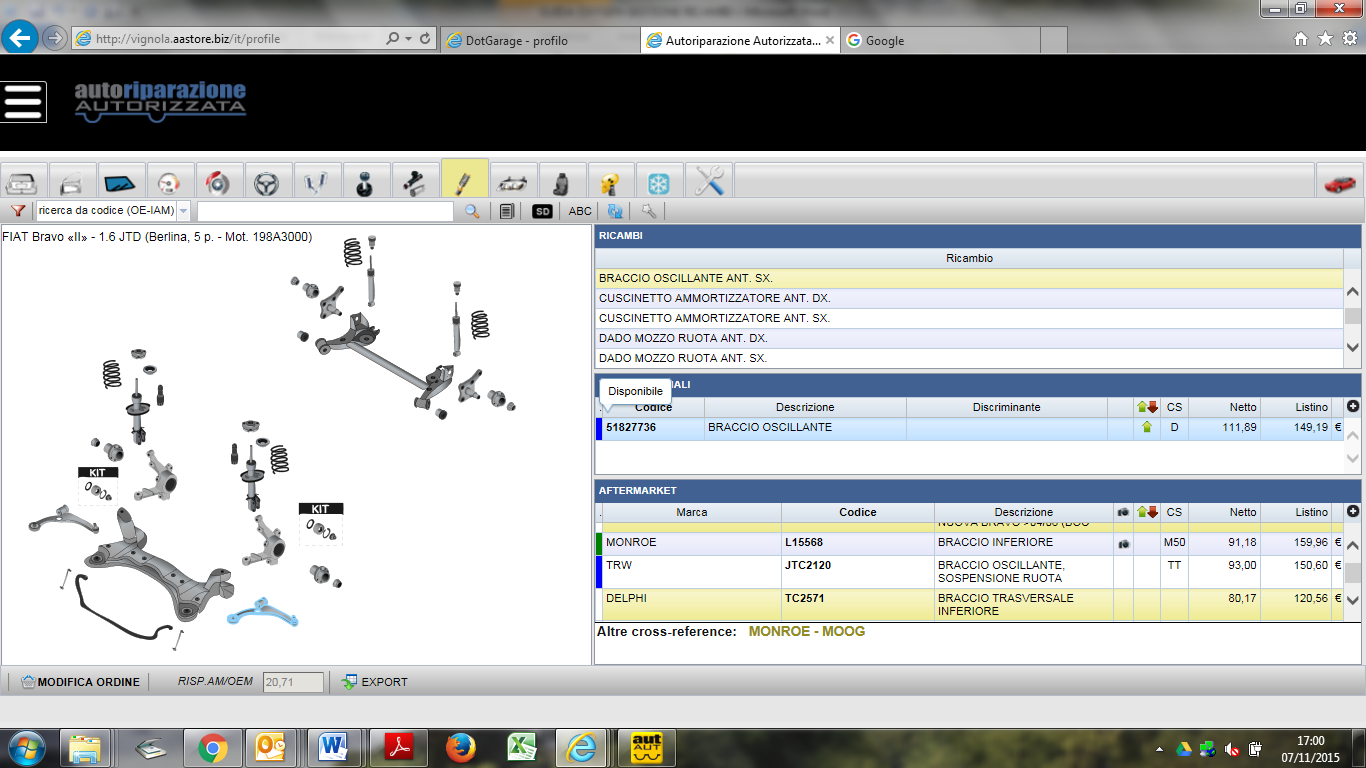Select the MONROE L15568 aftermarket row

[969, 544]
